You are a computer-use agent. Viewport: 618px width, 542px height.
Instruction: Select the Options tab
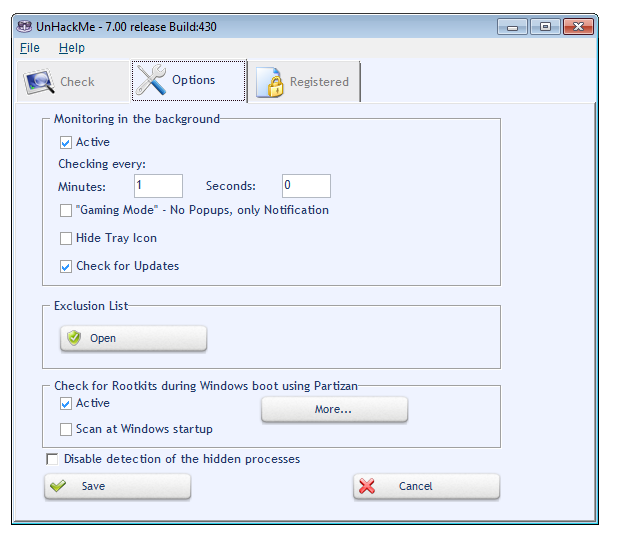(188, 81)
